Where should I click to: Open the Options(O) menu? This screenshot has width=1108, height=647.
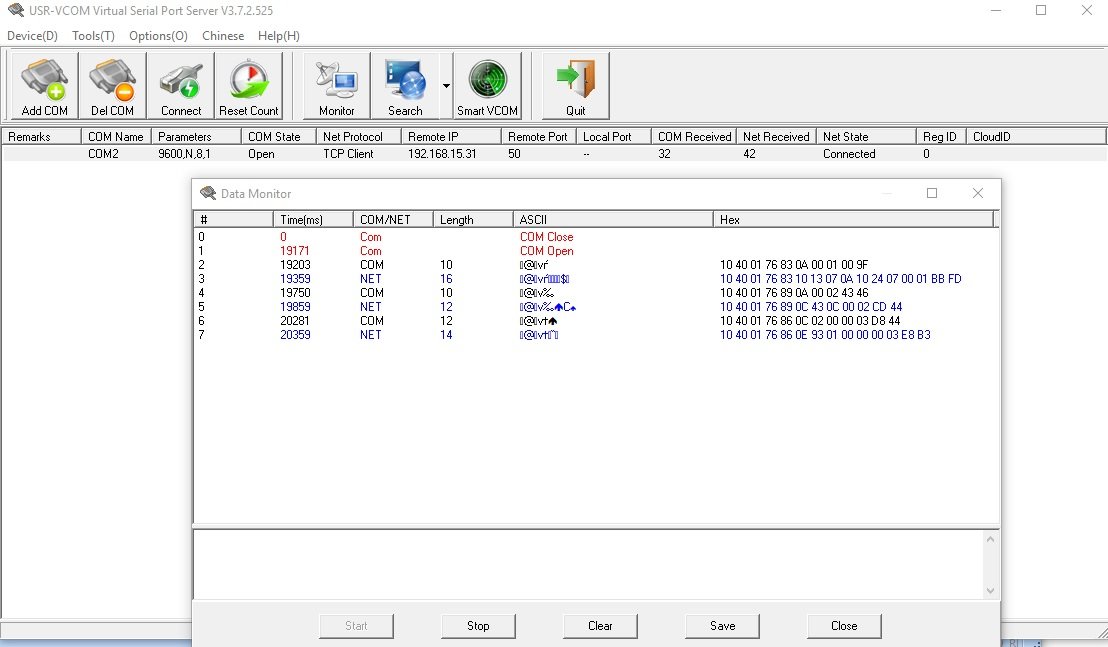[x=158, y=36]
